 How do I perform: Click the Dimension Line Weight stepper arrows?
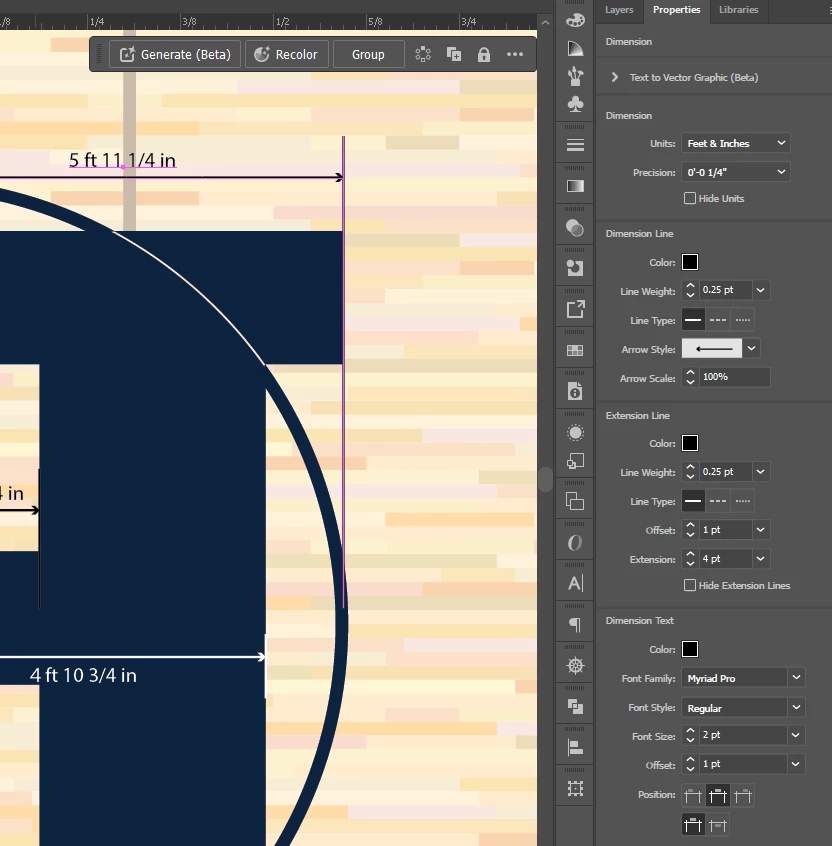click(690, 290)
